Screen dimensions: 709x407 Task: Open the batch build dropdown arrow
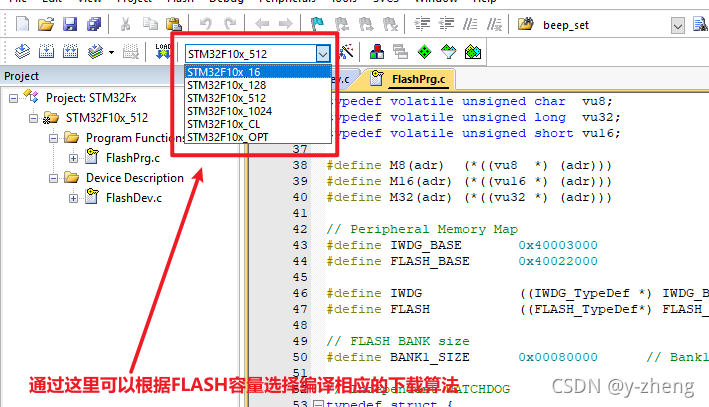pos(111,52)
